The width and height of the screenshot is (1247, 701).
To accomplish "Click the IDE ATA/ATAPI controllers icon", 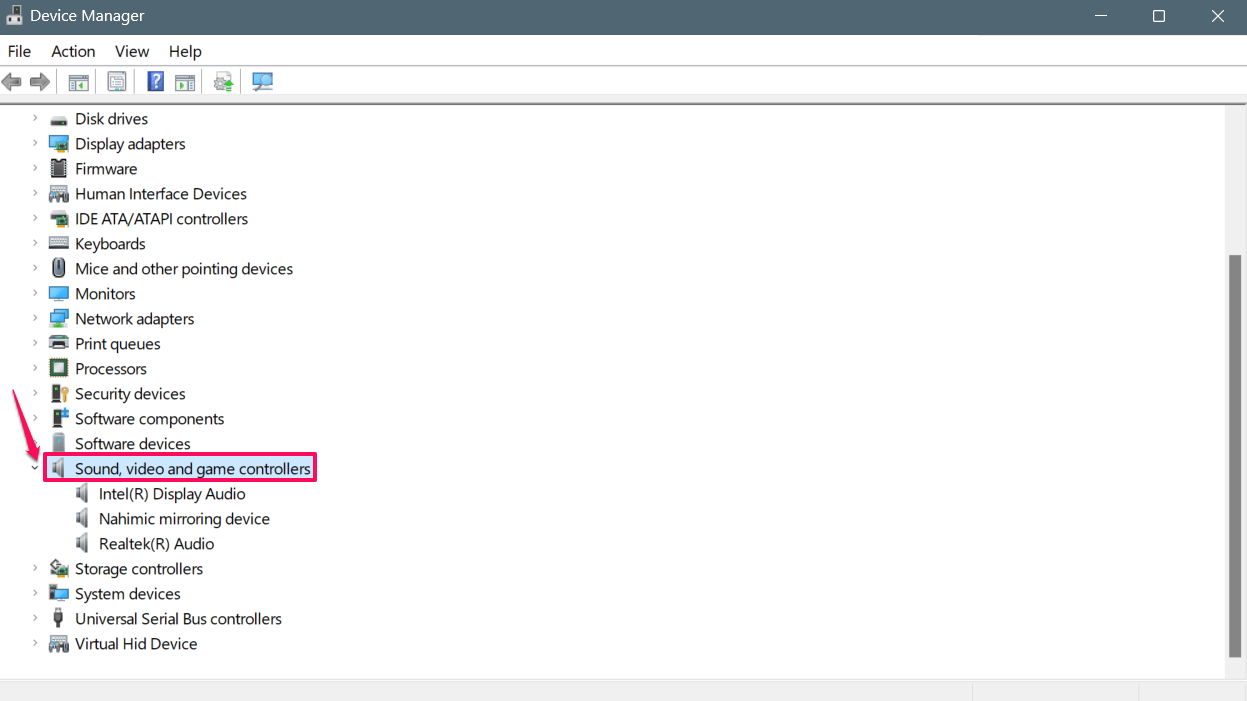I will [x=59, y=219].
